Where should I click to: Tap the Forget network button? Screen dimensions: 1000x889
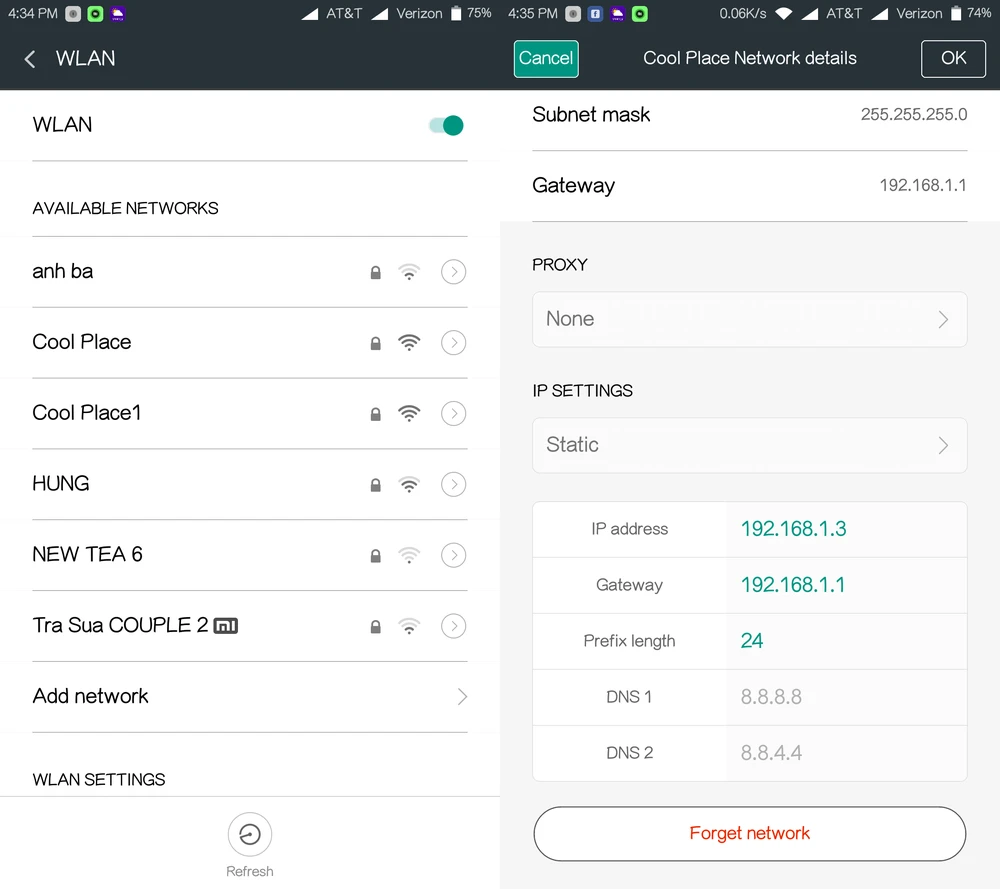coord(749,833)
